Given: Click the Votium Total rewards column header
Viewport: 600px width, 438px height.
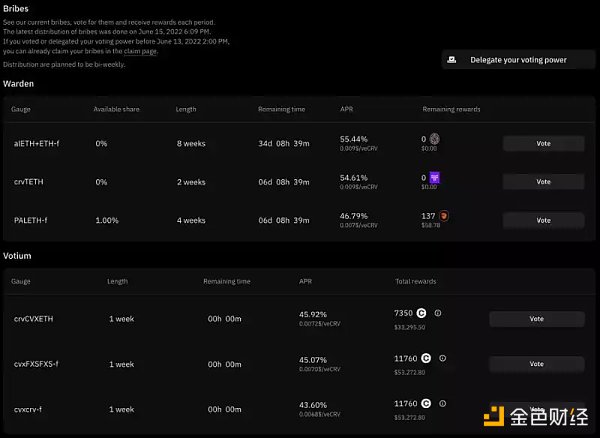Looking at the screenshot, I should (415, 281).
